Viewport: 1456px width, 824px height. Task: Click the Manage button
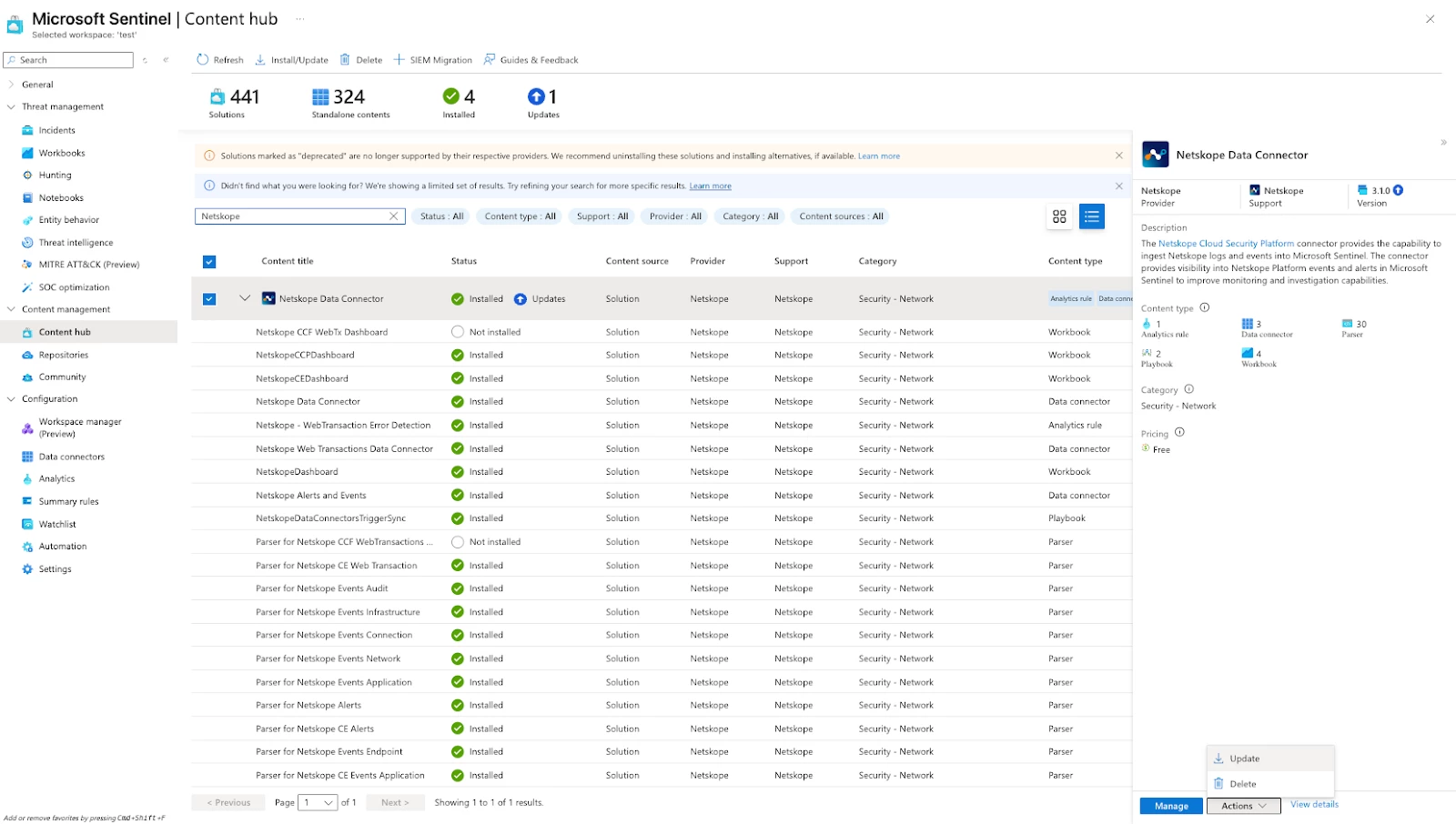pyautogui.click(x=1171, y=806)
